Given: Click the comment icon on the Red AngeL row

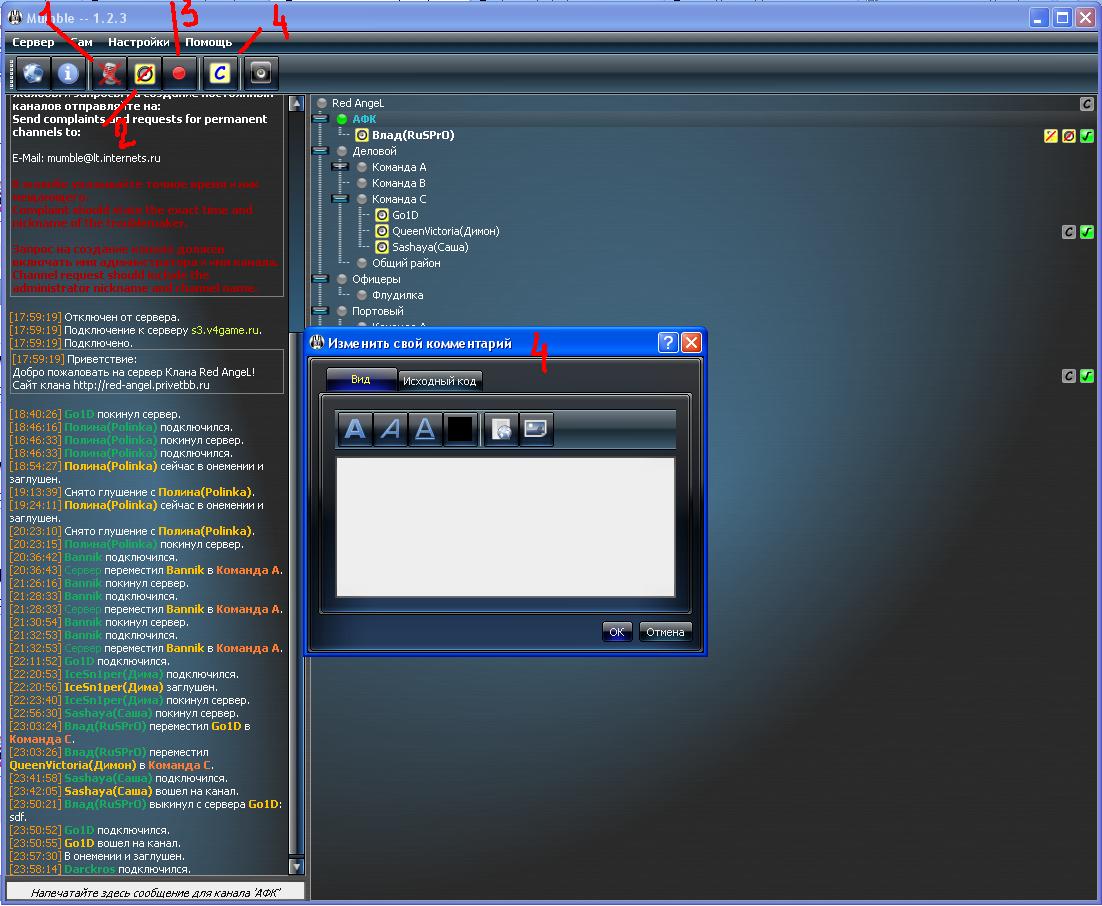Looking at the screenshot, I should 1087,104.
